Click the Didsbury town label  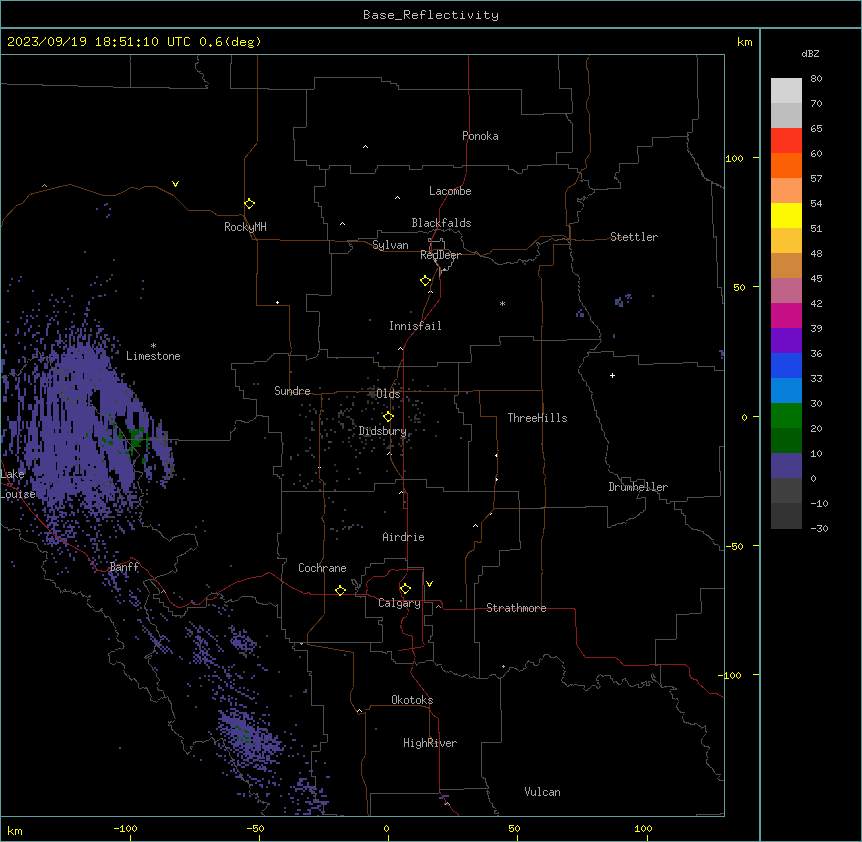(x=383, y=431)
